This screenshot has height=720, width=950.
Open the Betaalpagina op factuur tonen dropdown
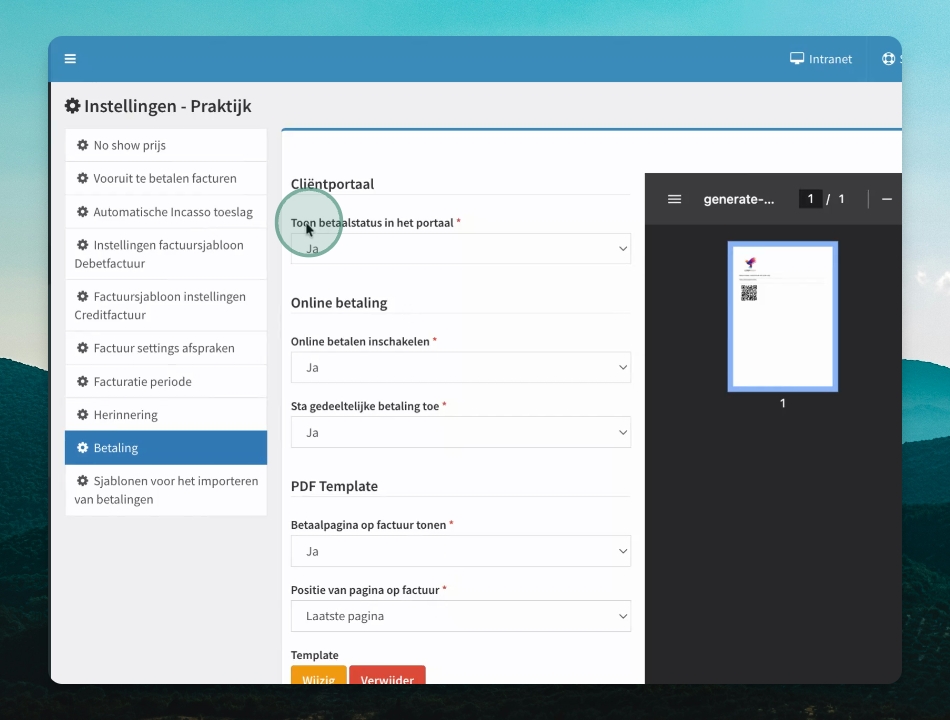(x=460, y=551)
